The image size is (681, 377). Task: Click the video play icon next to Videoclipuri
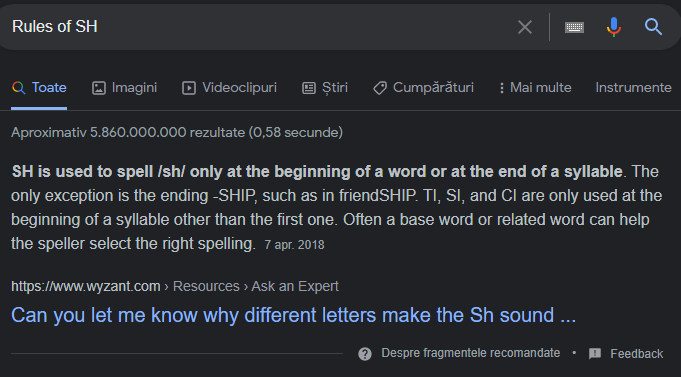188,88
